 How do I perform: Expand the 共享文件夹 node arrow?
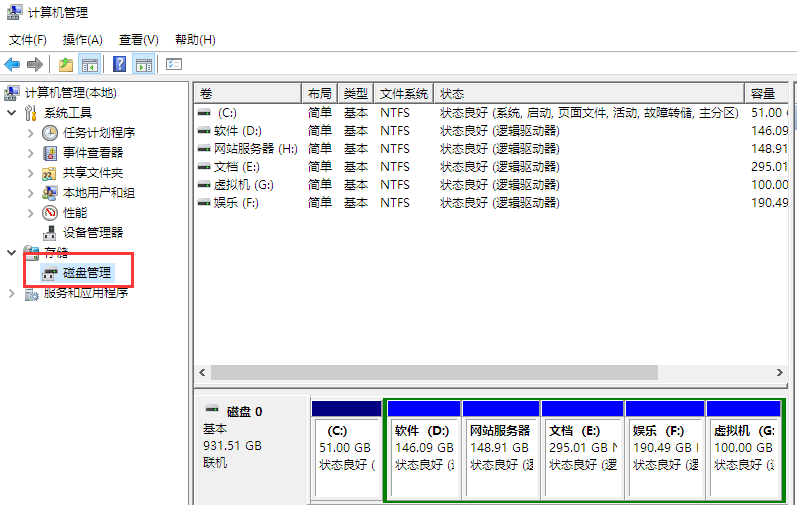pyautogui.click(x=30, y=173)
